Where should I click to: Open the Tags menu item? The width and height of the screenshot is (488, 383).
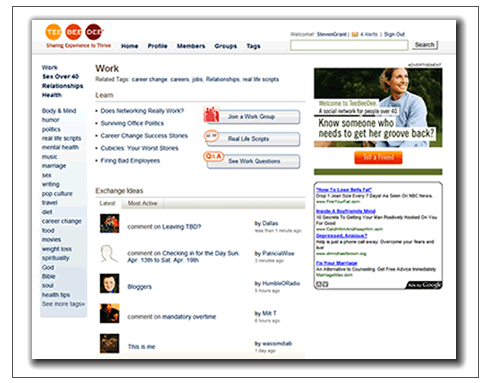click(253, 46)
